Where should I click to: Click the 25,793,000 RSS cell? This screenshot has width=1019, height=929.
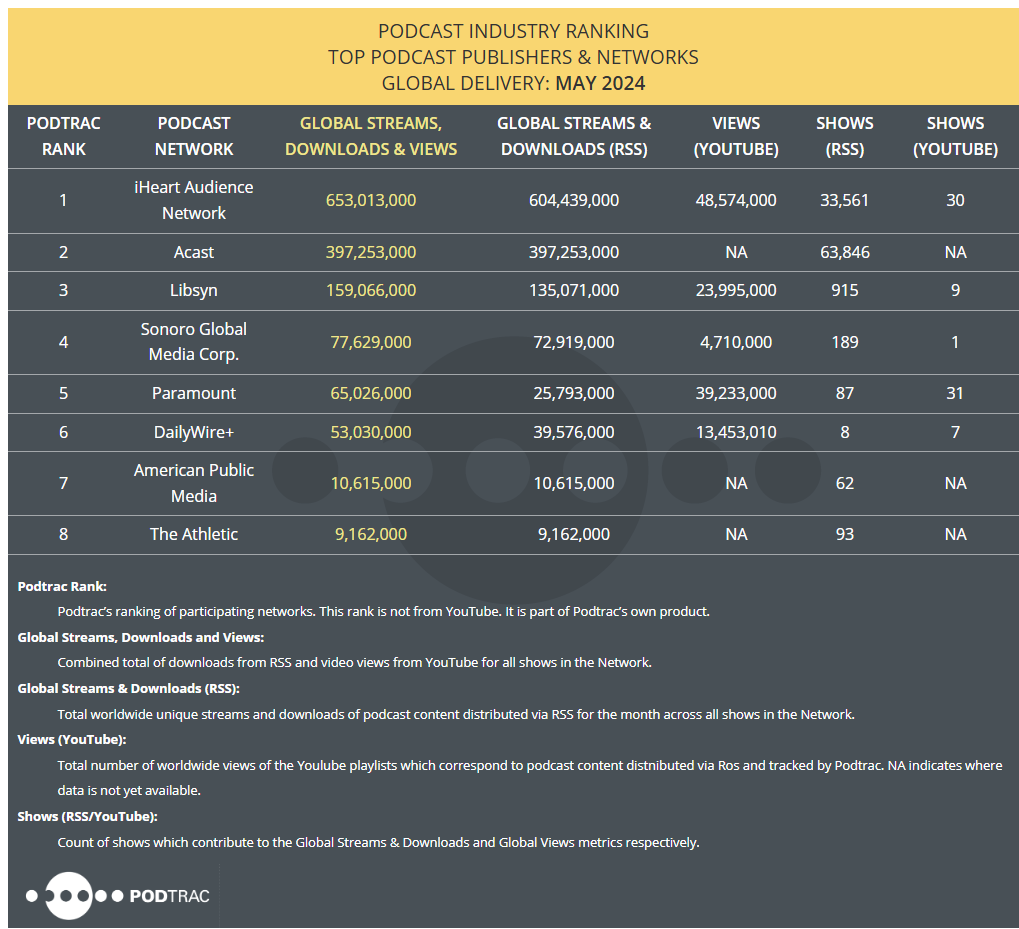pyautogui.click(x=574, y=393)
